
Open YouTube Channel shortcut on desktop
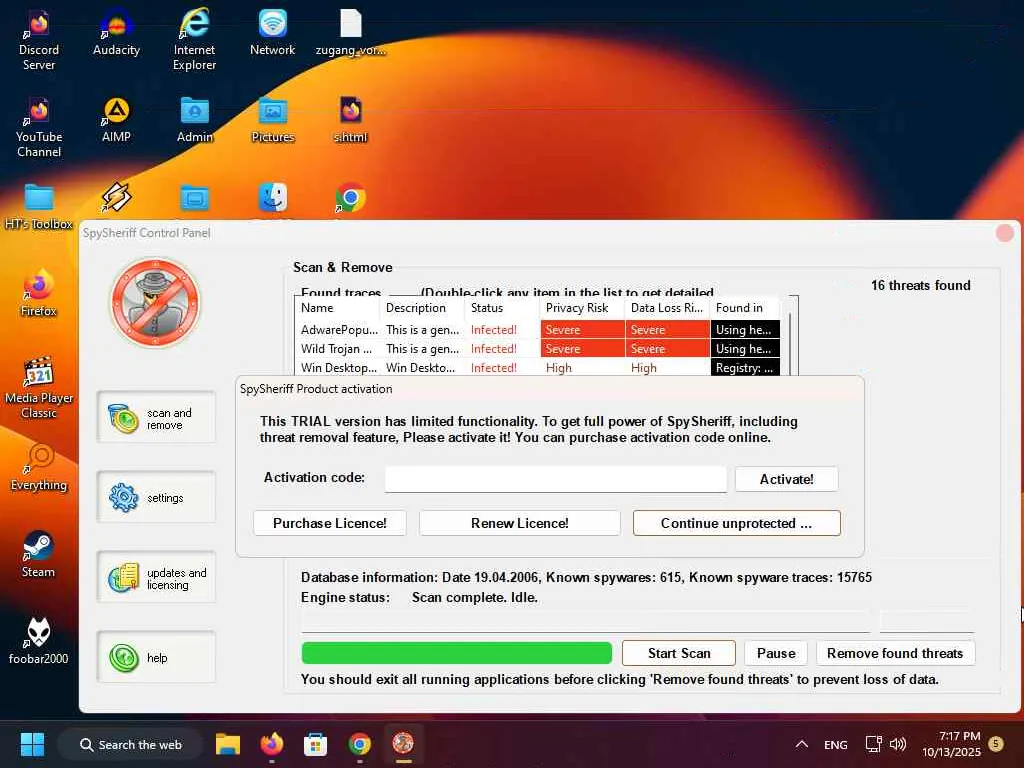click(39, 127)
